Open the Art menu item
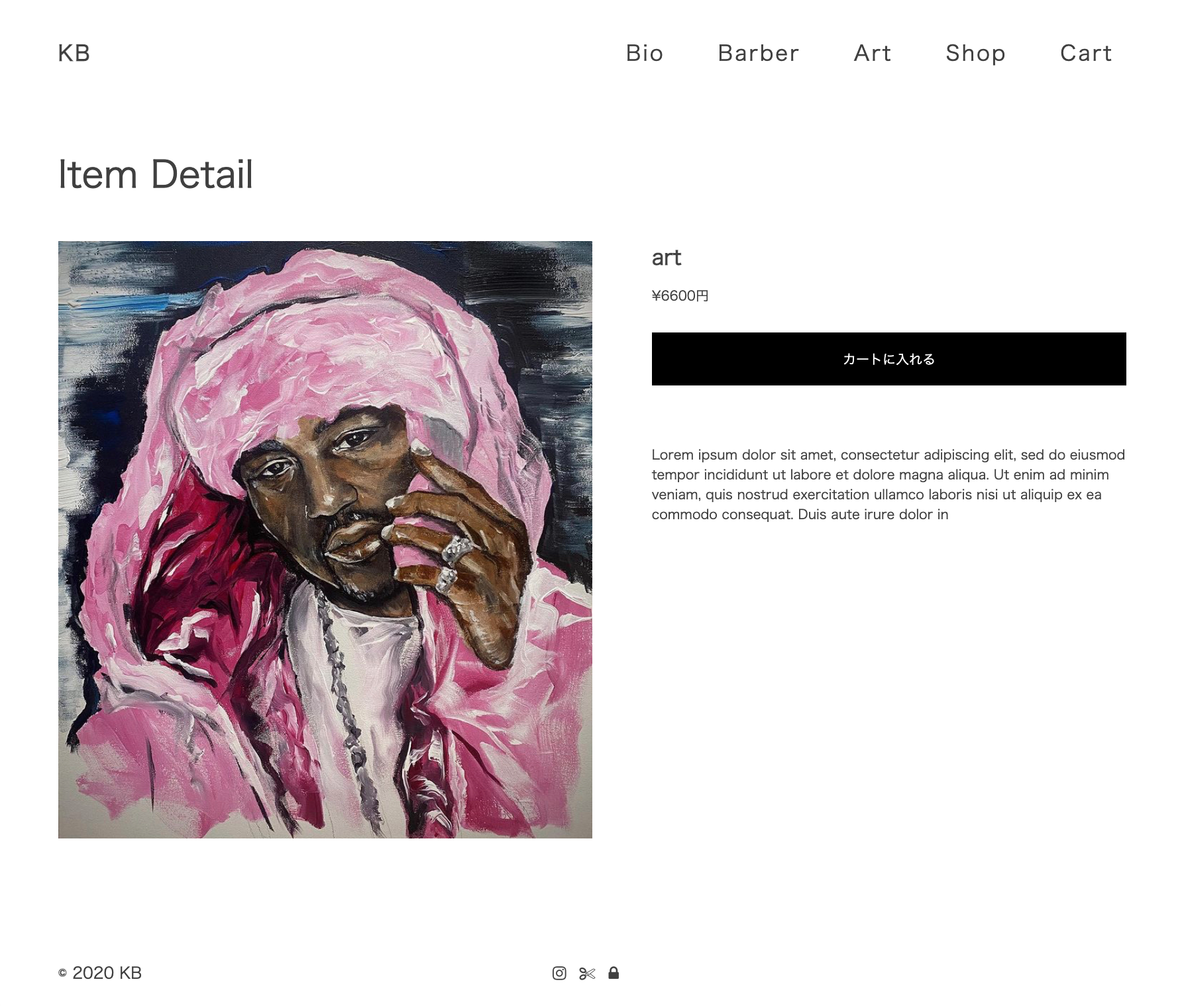1182x1008 pixels. tap(873, 53)
